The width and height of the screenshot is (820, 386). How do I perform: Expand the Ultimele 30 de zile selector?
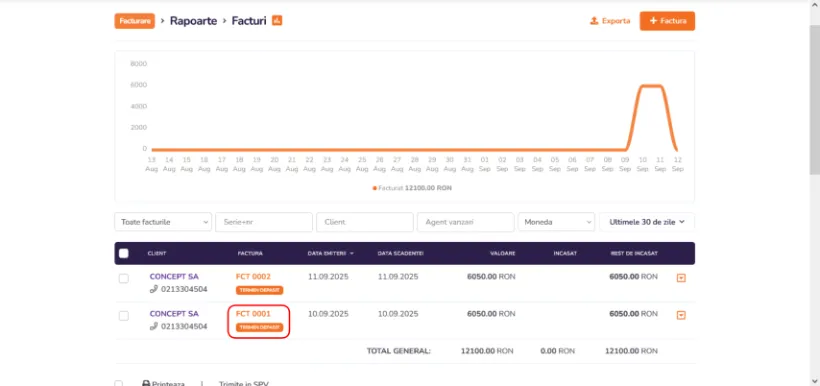[x=647, y=222]
